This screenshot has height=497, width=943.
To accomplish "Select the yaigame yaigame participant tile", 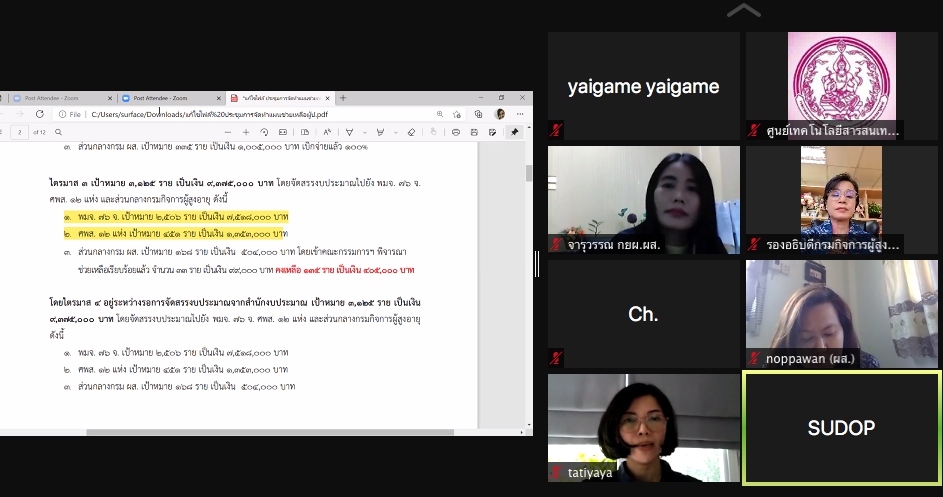I will pyautogui.click(x=644, y=86).
